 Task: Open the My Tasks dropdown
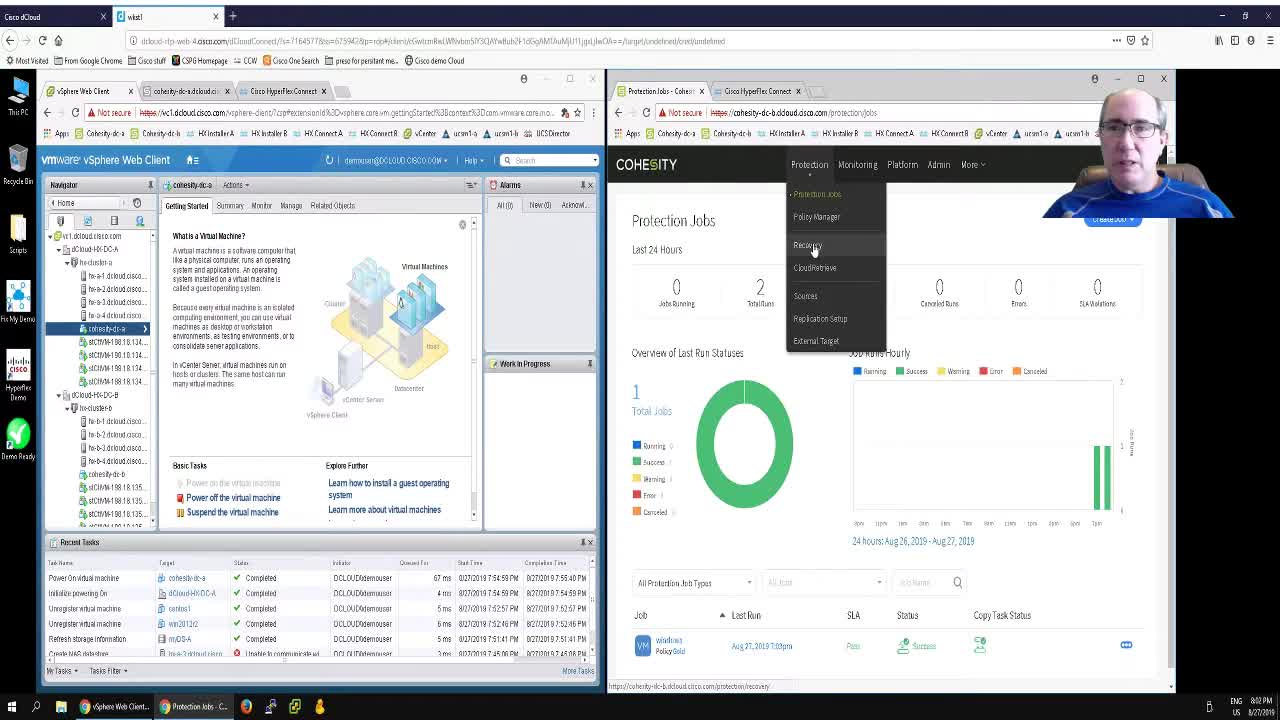(61, 671)
